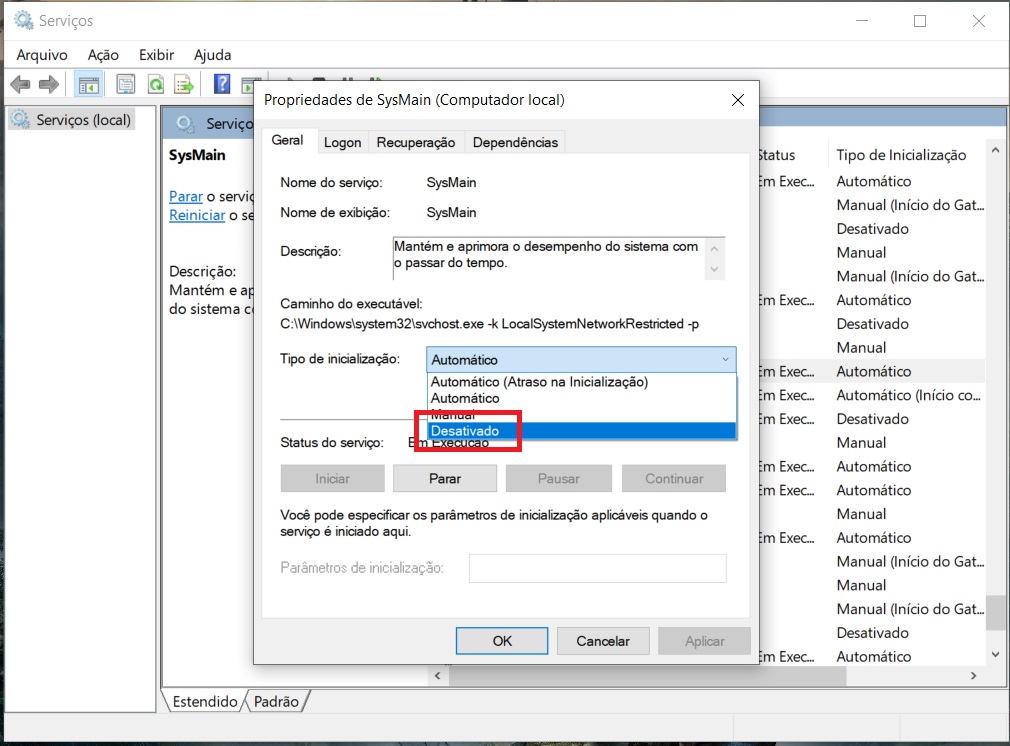Open the Padrão view tab

pyautogui.click(x=276, y=702)
